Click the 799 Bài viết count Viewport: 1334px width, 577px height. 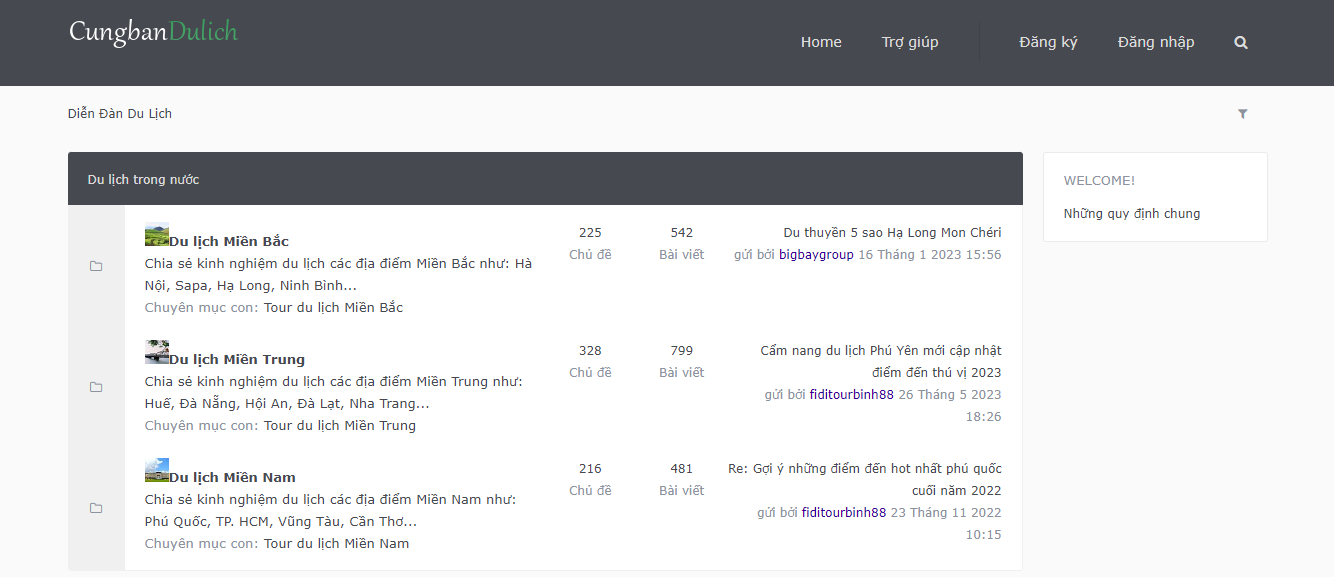682,362
